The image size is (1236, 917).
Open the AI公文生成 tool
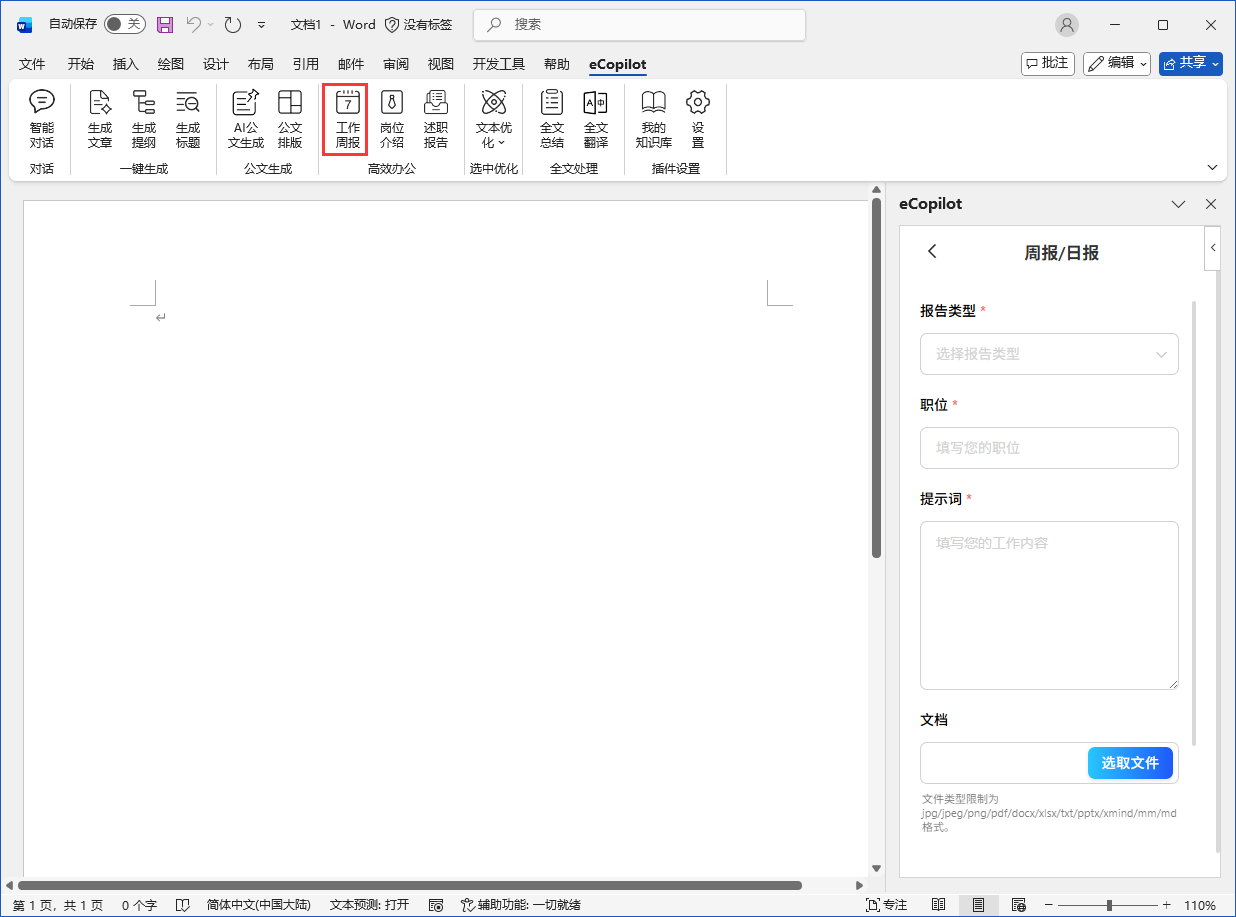[x=245, y=118]
